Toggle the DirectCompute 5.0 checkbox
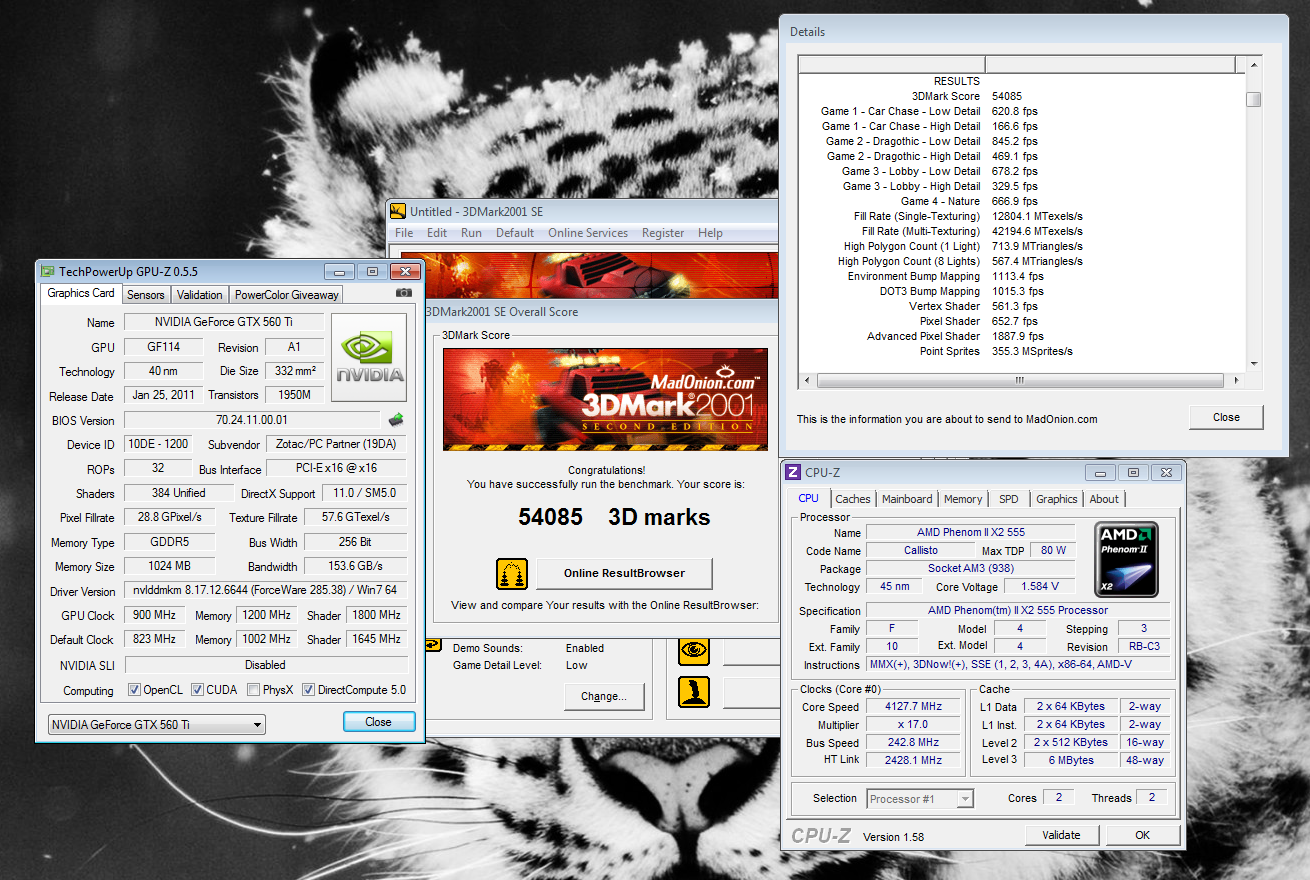The height and width of the screenshot is (880, 1310). tap(309, 690)
